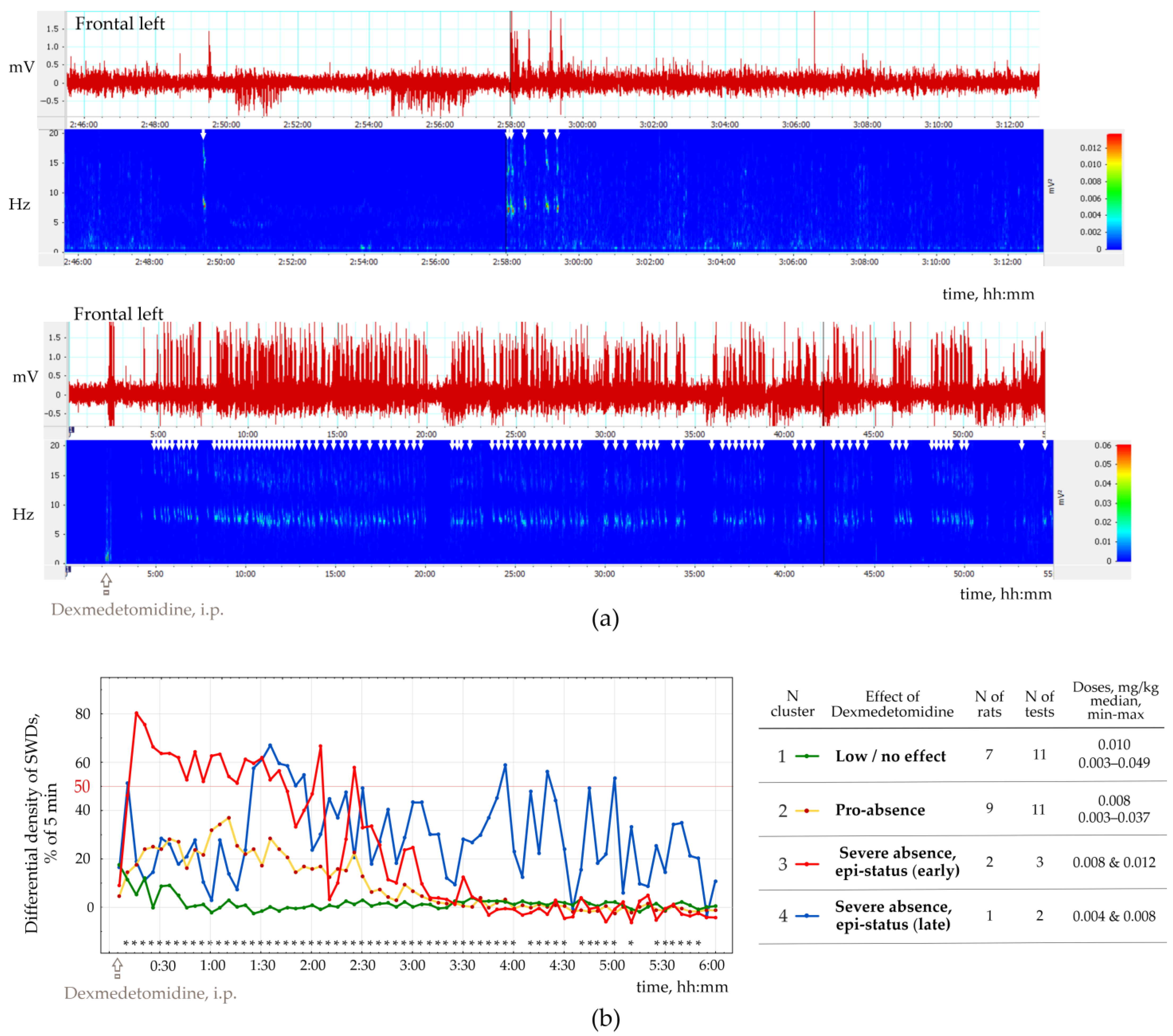Click the green legend marker for cluster 1

pyautogui.click(x=806, y=756)
